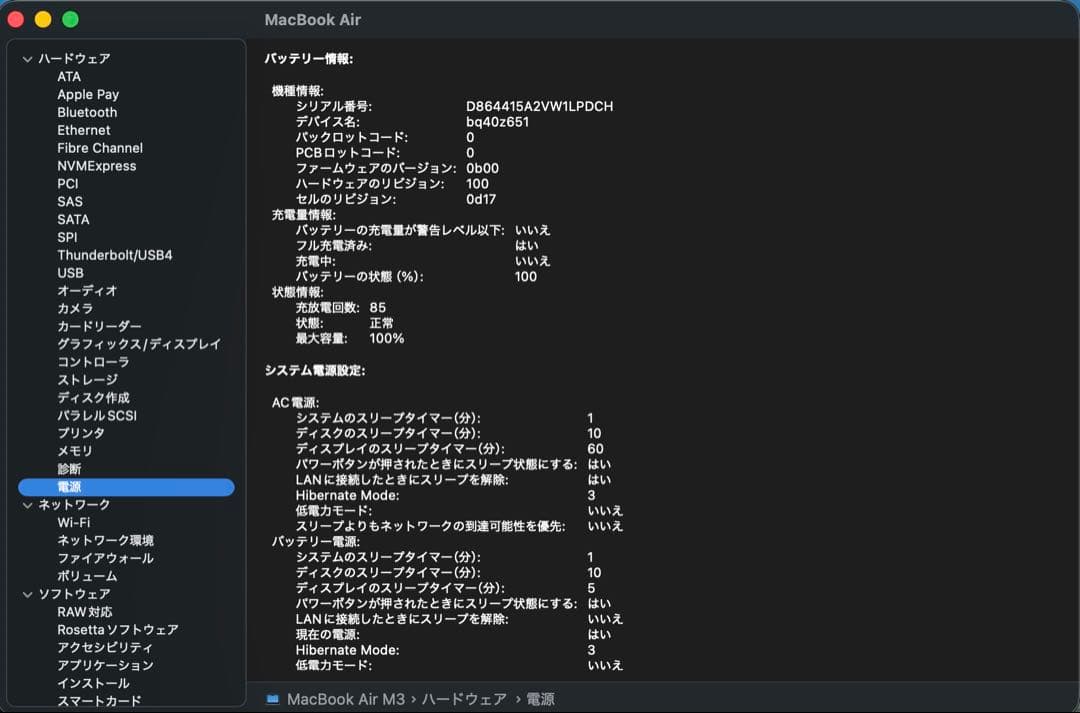Screen dimensions: 1080x713
Task: Collapse the ソフトウェア section chevron
Action: click(28, 595)
